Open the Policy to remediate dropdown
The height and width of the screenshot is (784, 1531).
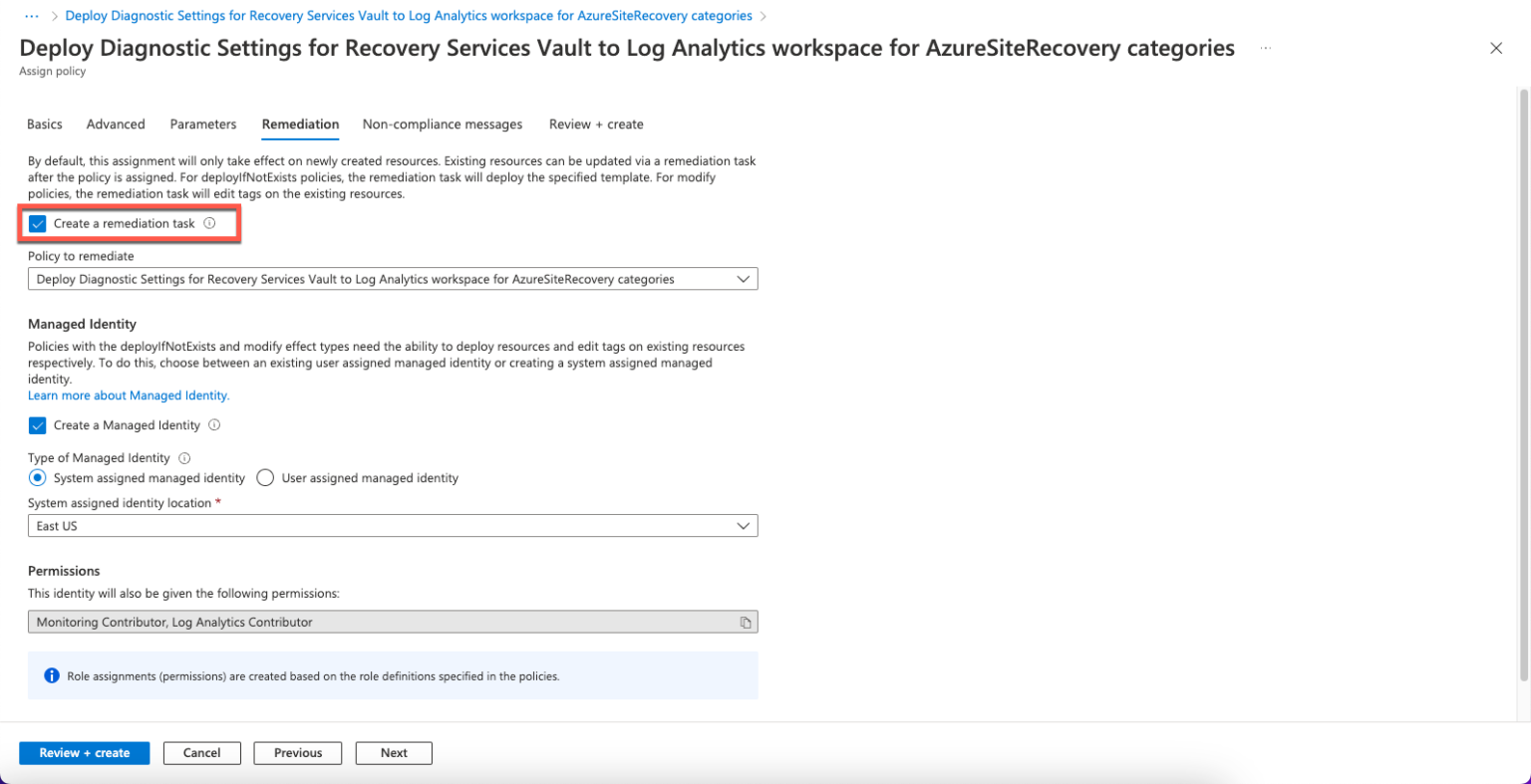pyautogui.click(x=743, y=279)
